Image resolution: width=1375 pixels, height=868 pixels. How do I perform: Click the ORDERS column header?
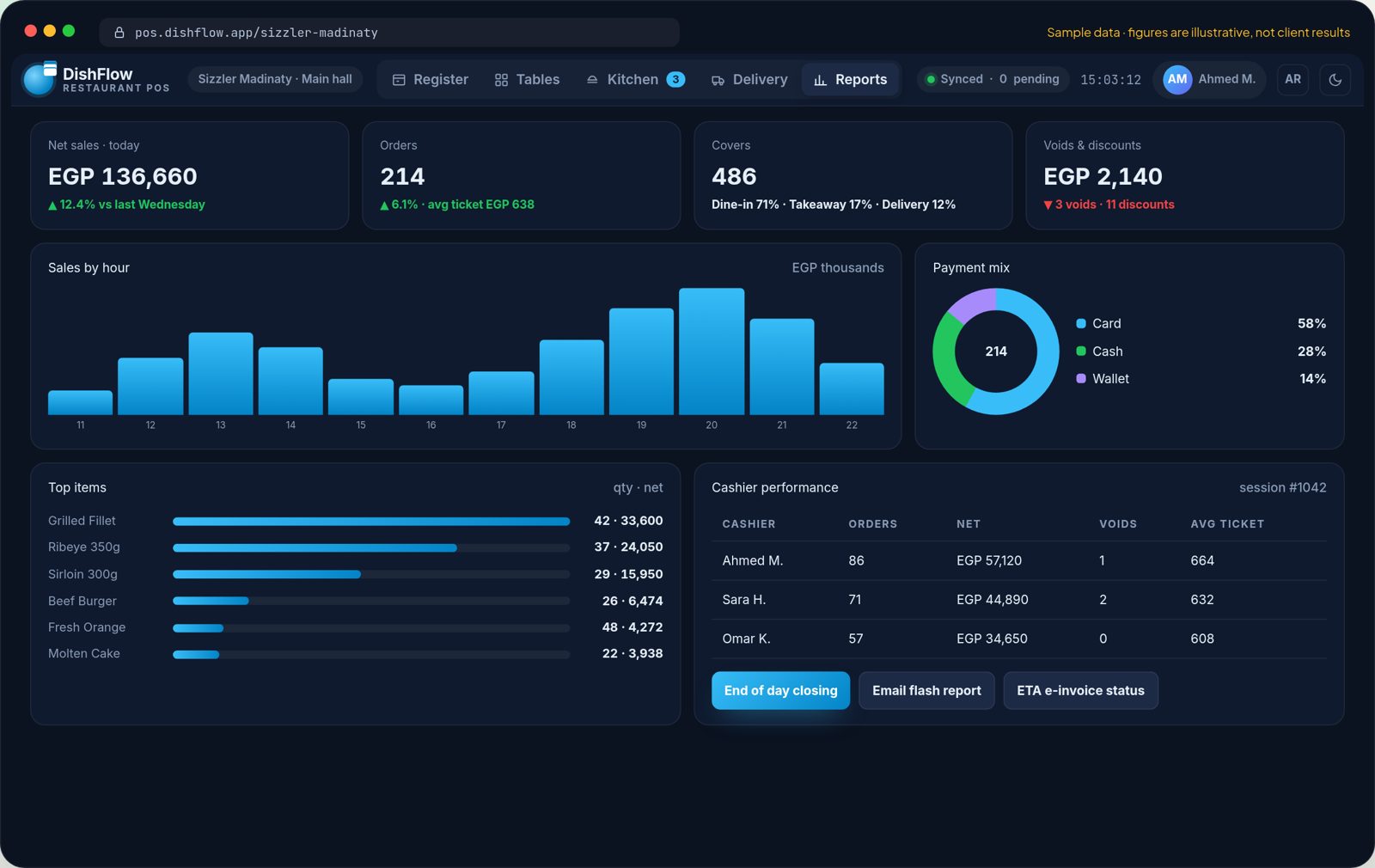coord(872,524)
